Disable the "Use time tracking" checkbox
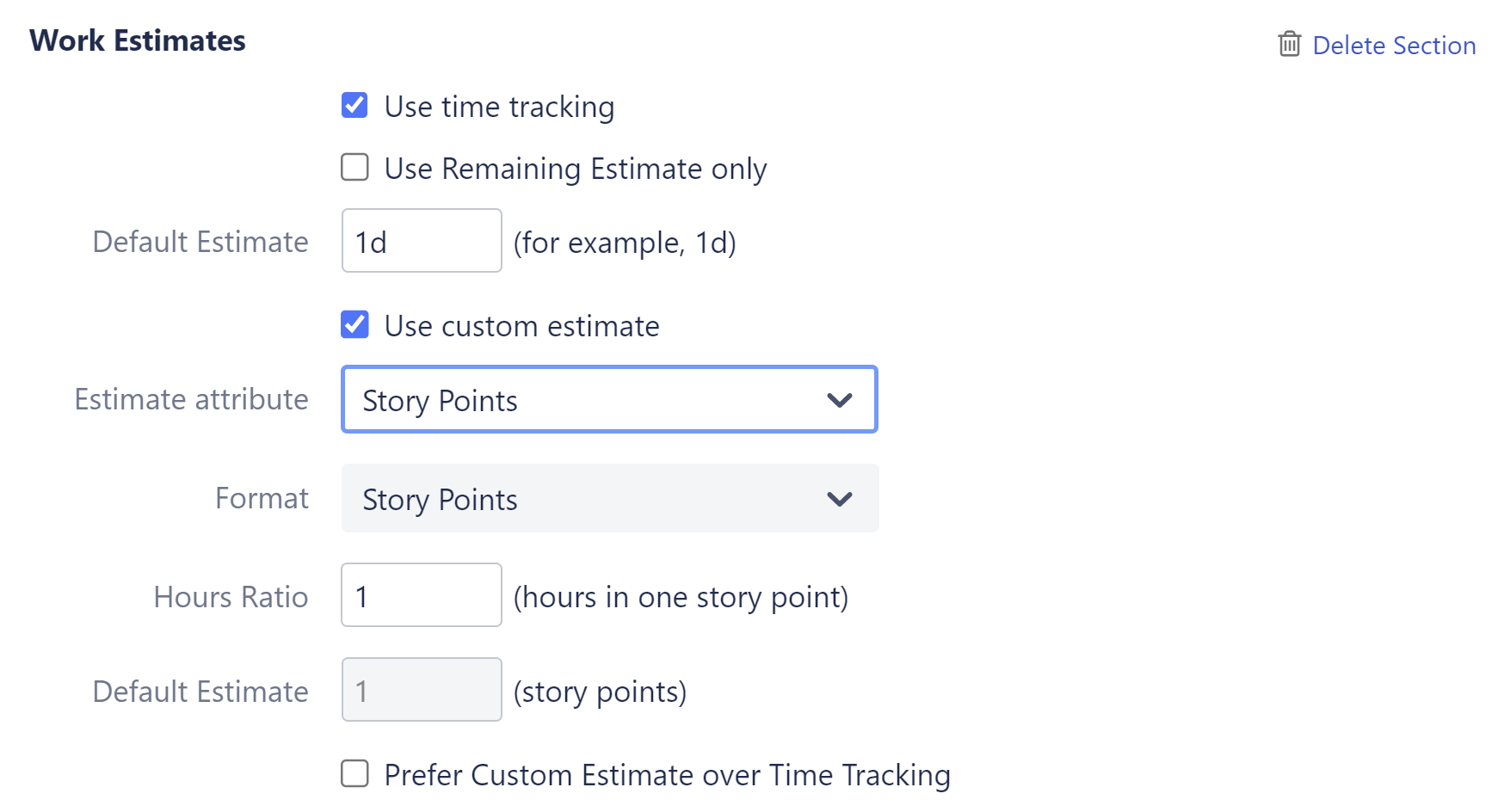The height and width of the screenshot is (812, 1504). coord(354,106)
